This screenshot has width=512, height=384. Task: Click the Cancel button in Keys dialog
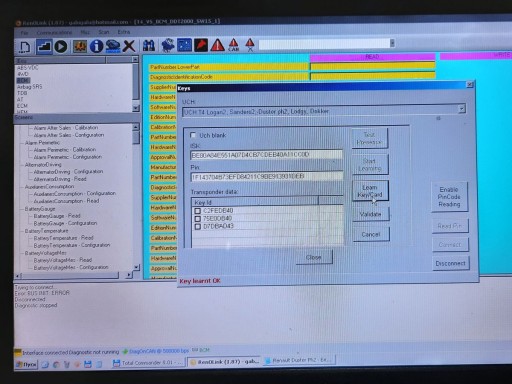[x=371, y=234]
